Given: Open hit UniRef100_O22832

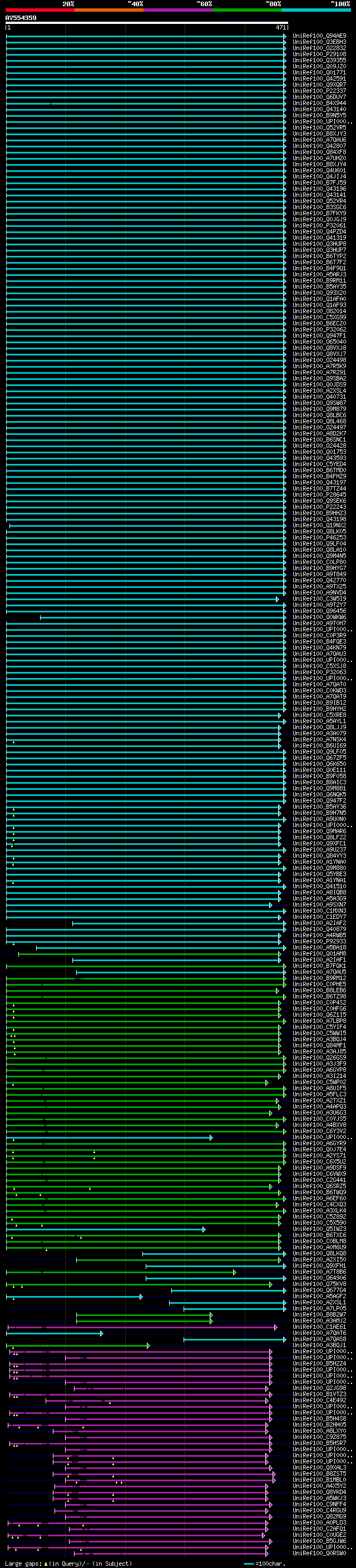Looking at the screenshot, I should 319,48.
